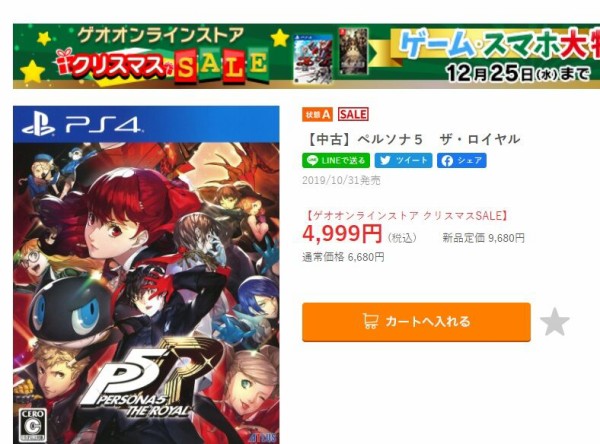The height and width of the screenshot is (444, 600).
Task: Click the ツイート button
Action: pos(403,160)
